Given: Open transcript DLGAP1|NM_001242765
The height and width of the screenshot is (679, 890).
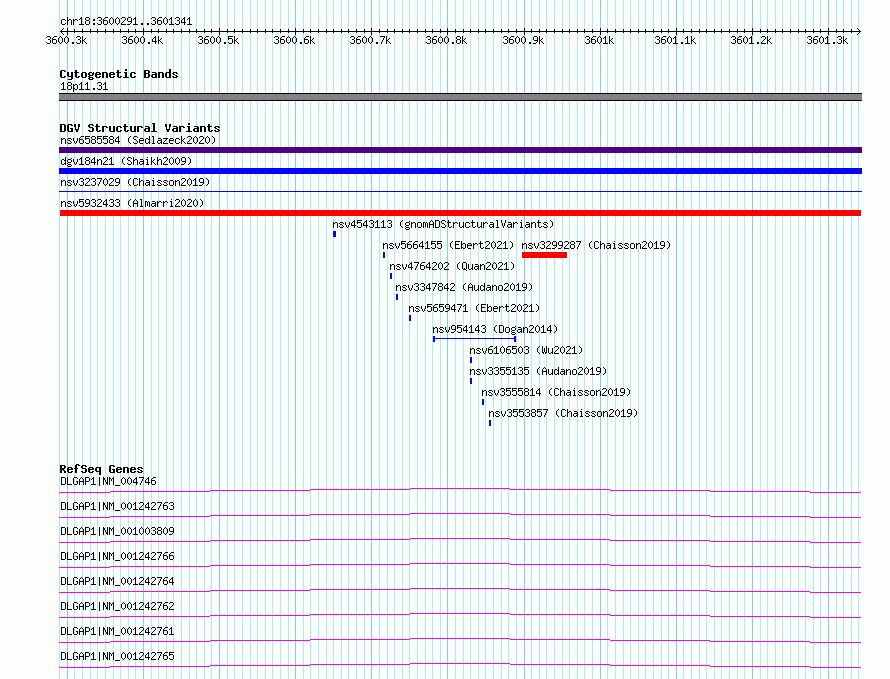Looking at the screenshot, I should click(117, 656).
